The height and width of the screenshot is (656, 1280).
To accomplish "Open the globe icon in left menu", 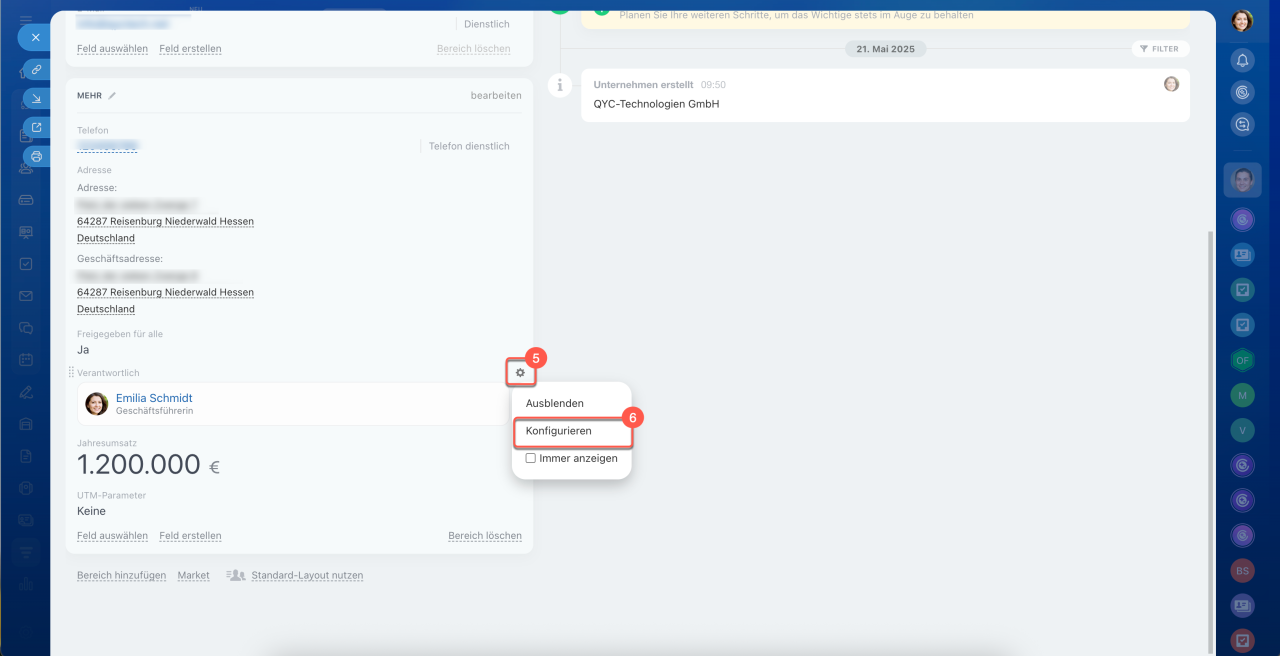I will (26, 487).
